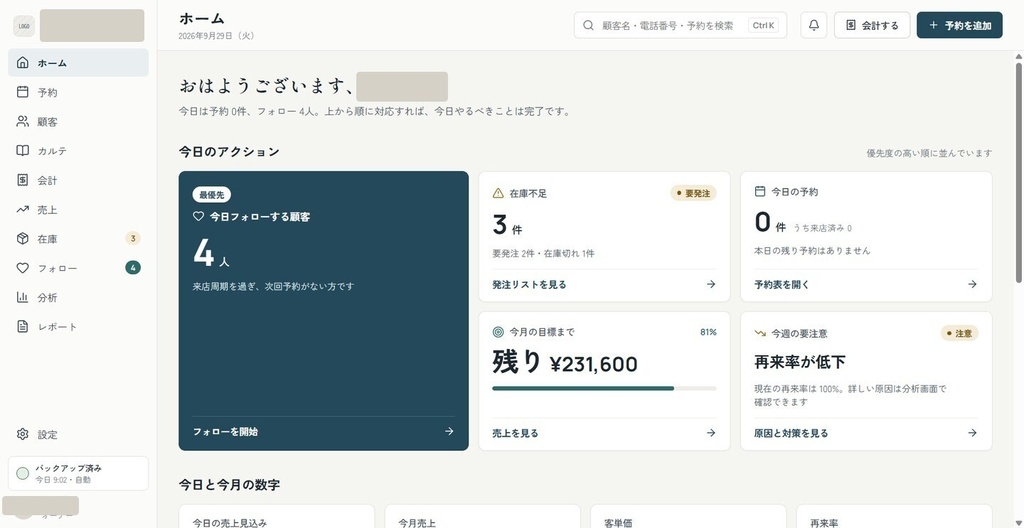Click the downtrend icon on 今週の要注意 card
Viewport: 1024px width, 528px height.
[x=760, y=333]
